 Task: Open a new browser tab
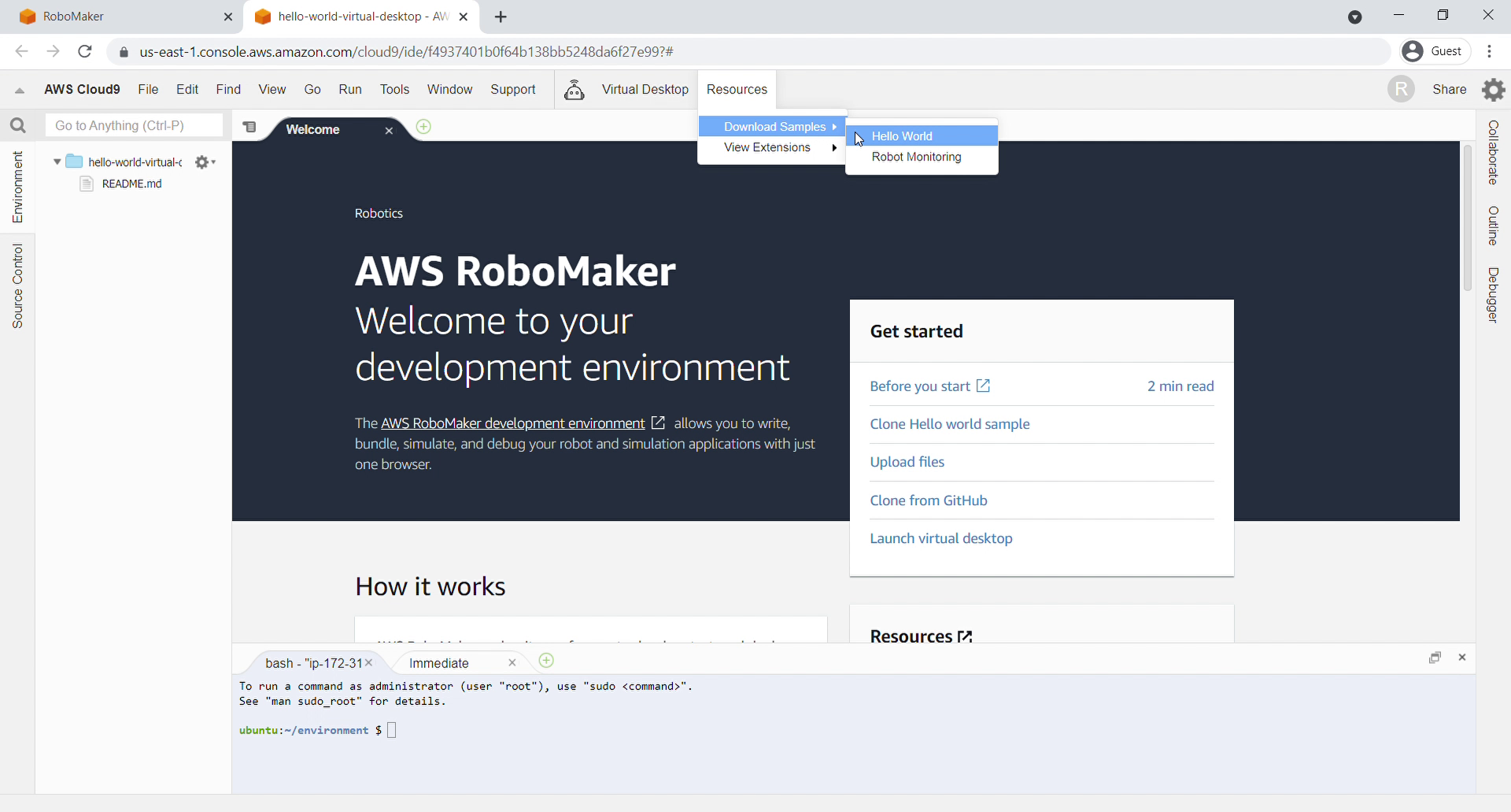coord(501,17)
